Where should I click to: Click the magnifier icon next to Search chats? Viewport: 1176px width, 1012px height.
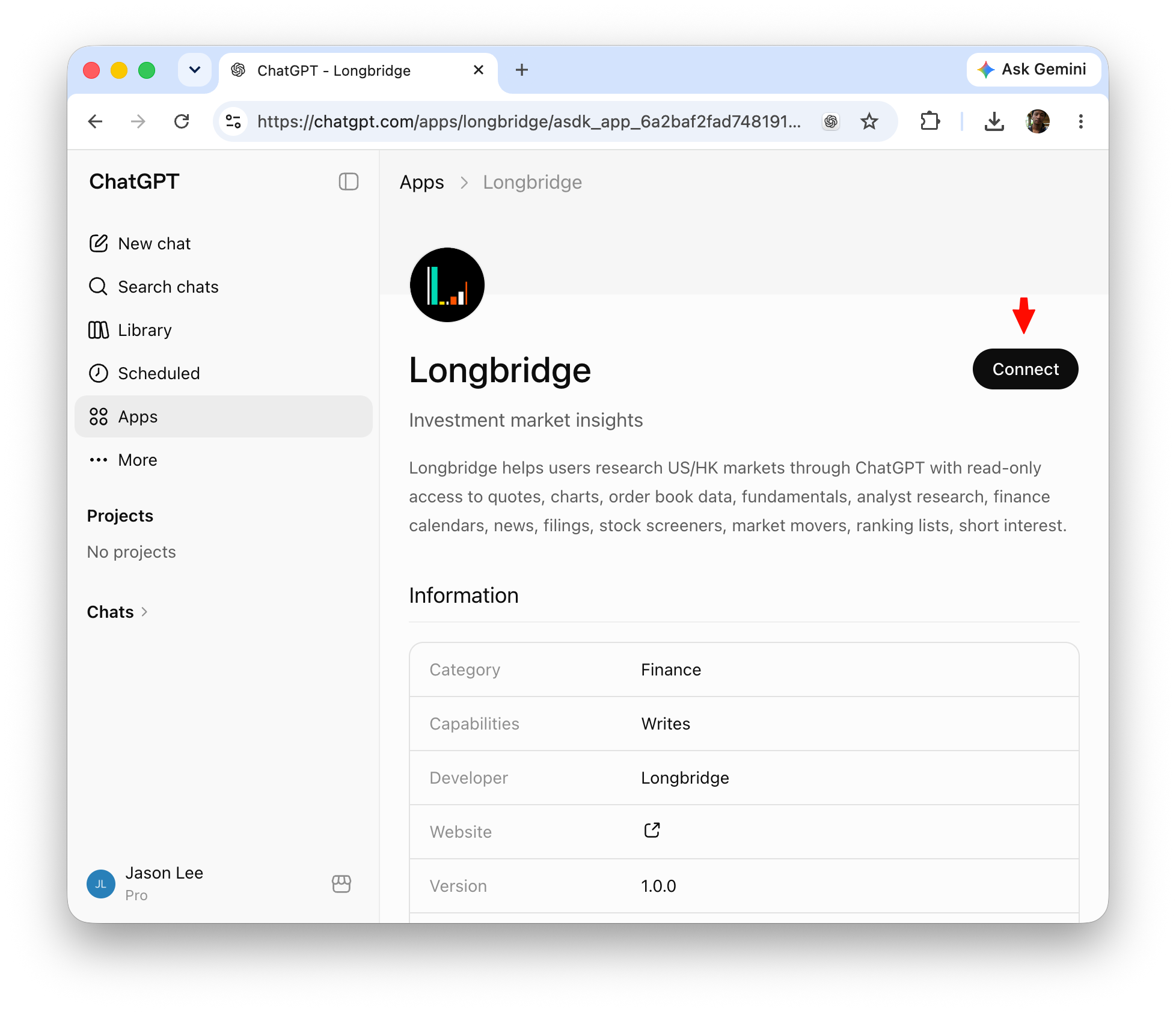(99, 287)
